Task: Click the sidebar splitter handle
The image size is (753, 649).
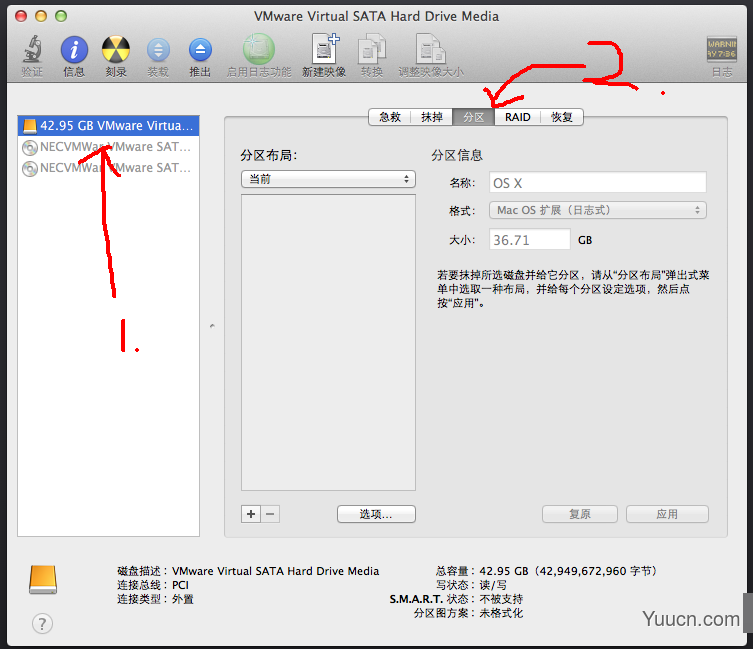Action: click(x=212, y=326)
